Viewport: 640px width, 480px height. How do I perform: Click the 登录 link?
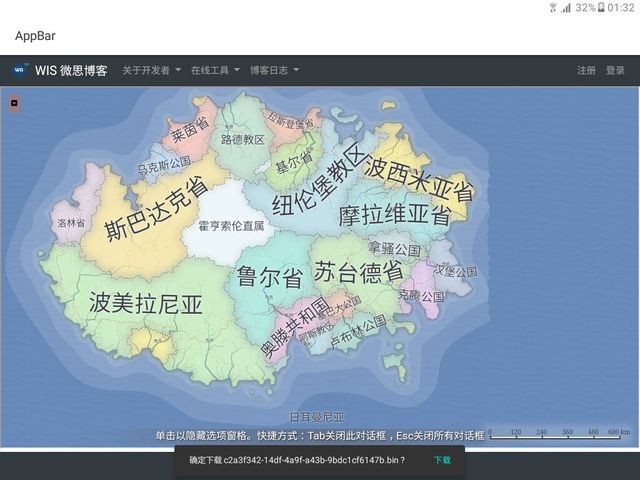[615, 71]
